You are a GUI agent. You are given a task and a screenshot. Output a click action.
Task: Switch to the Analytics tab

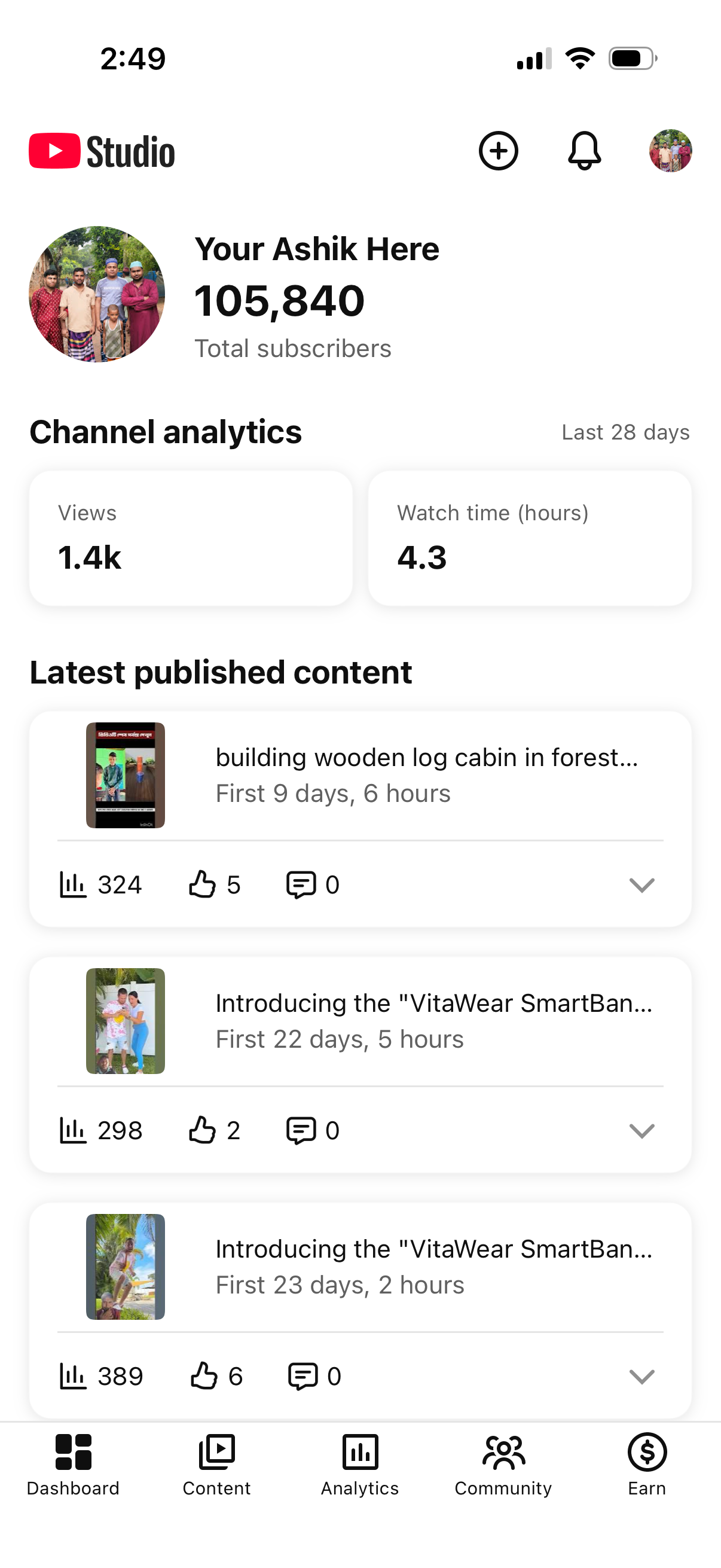click(x=360, y=1465)
